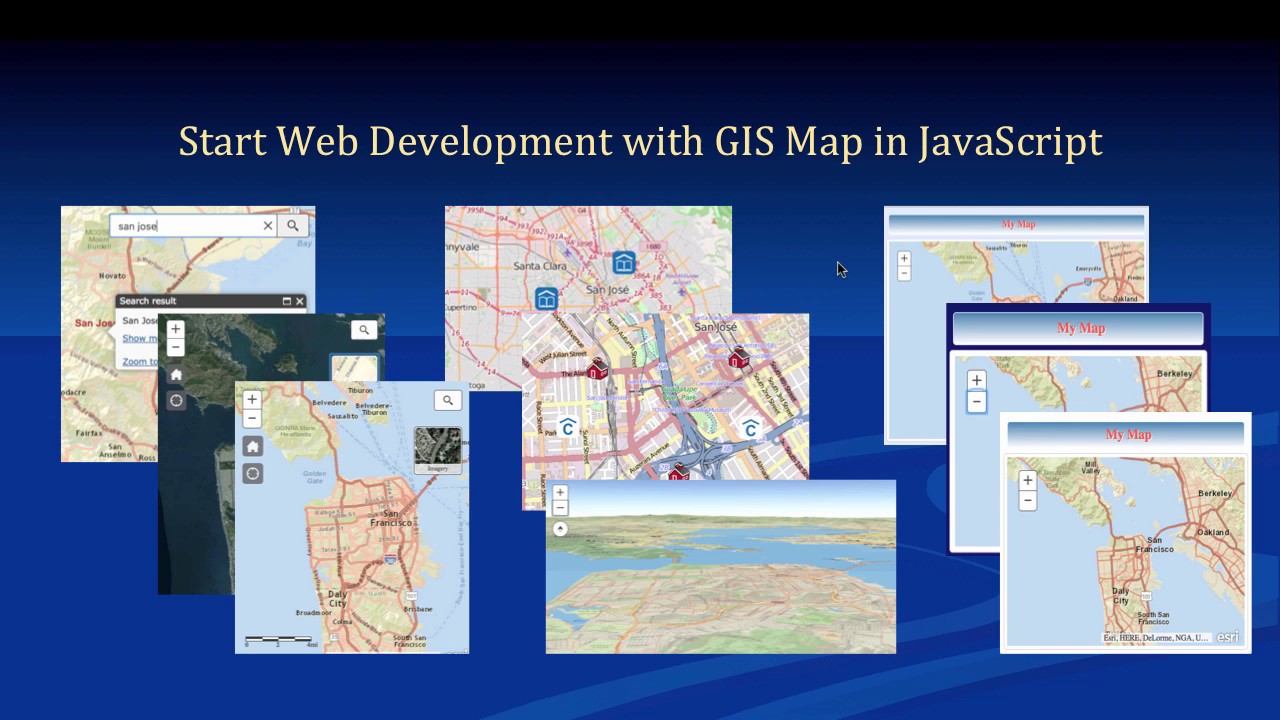Click the "Search result" popup title
The image size is (1280, 720).
148,301
